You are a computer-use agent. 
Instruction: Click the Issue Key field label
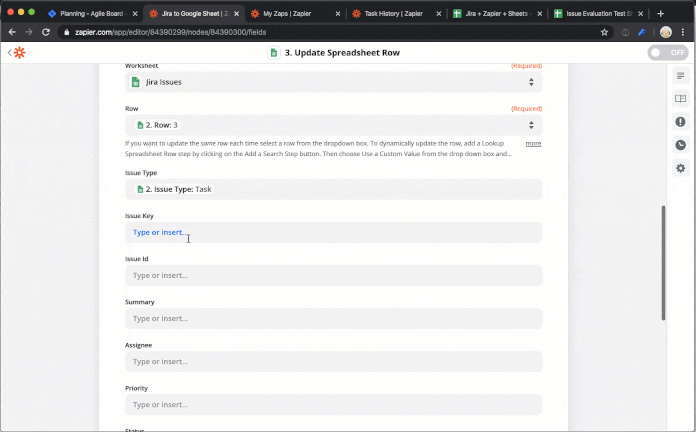tap(139, 216)
